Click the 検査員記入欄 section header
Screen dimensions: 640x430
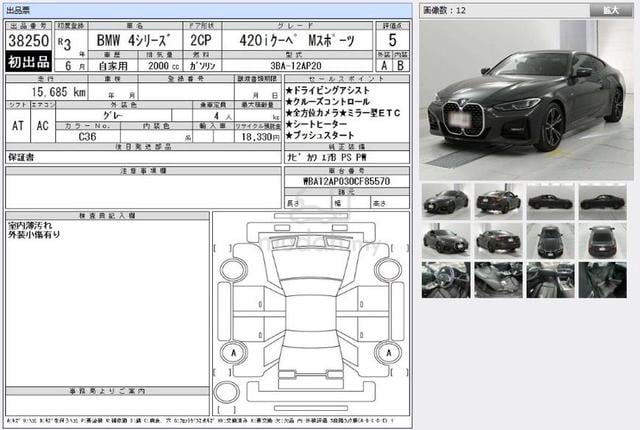coord(107,215)
